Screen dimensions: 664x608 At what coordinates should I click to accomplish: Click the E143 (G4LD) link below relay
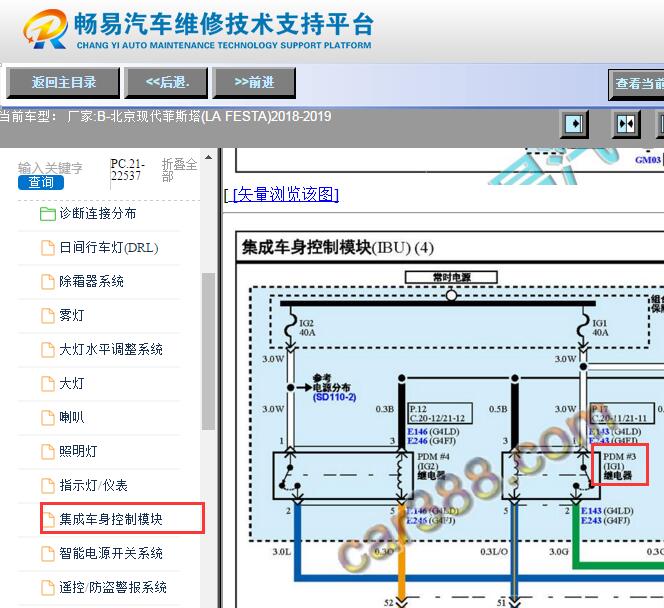tap(607, 511)
